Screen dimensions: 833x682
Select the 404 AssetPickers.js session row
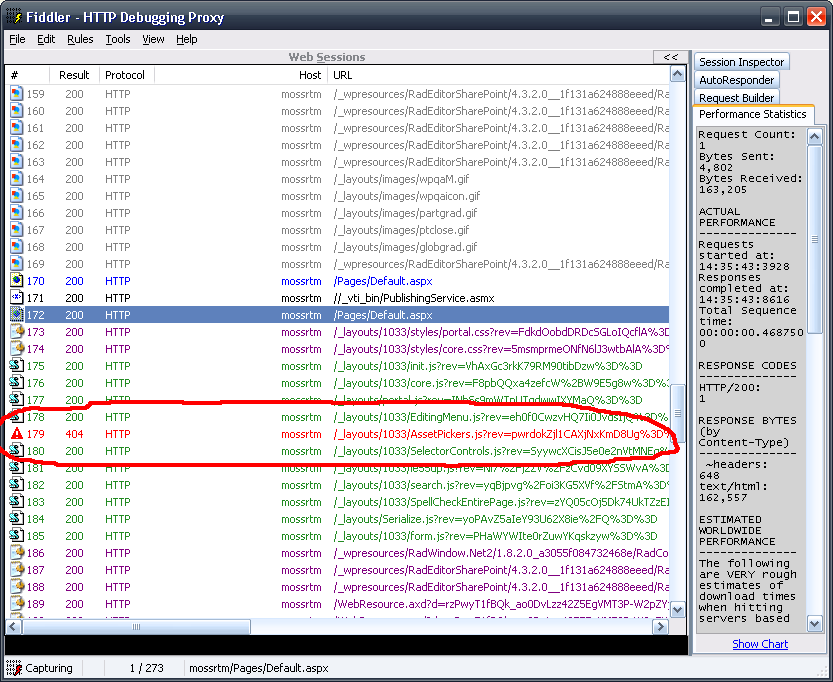pyautogui.click(x=338, y=434)
